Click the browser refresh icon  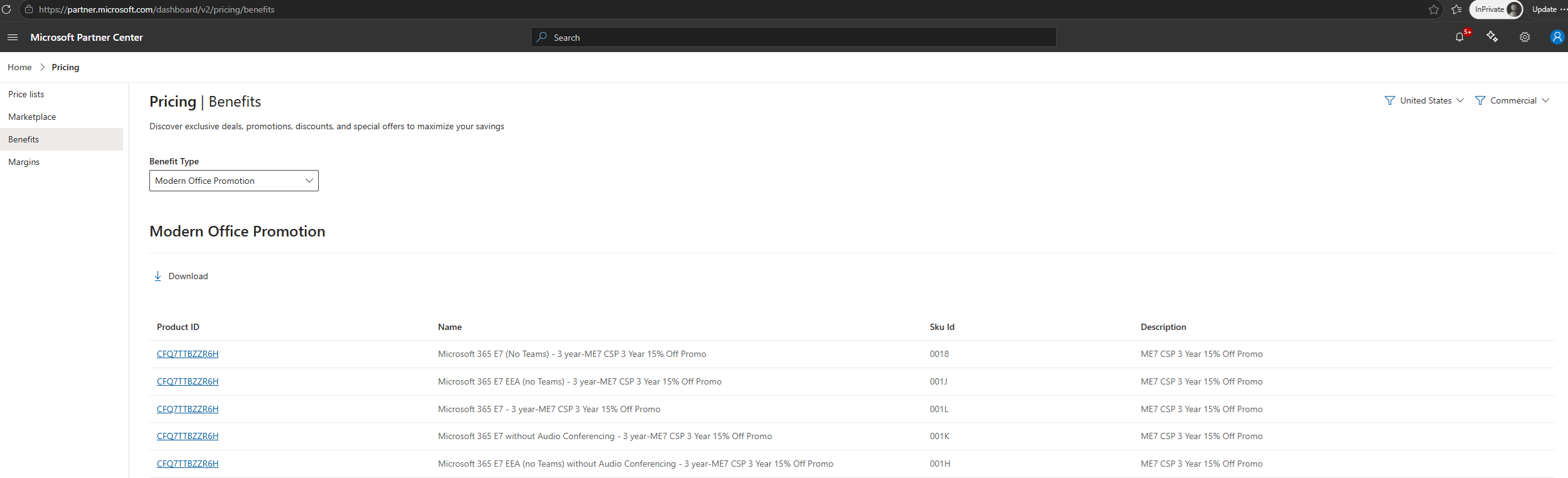coord(6,9)
